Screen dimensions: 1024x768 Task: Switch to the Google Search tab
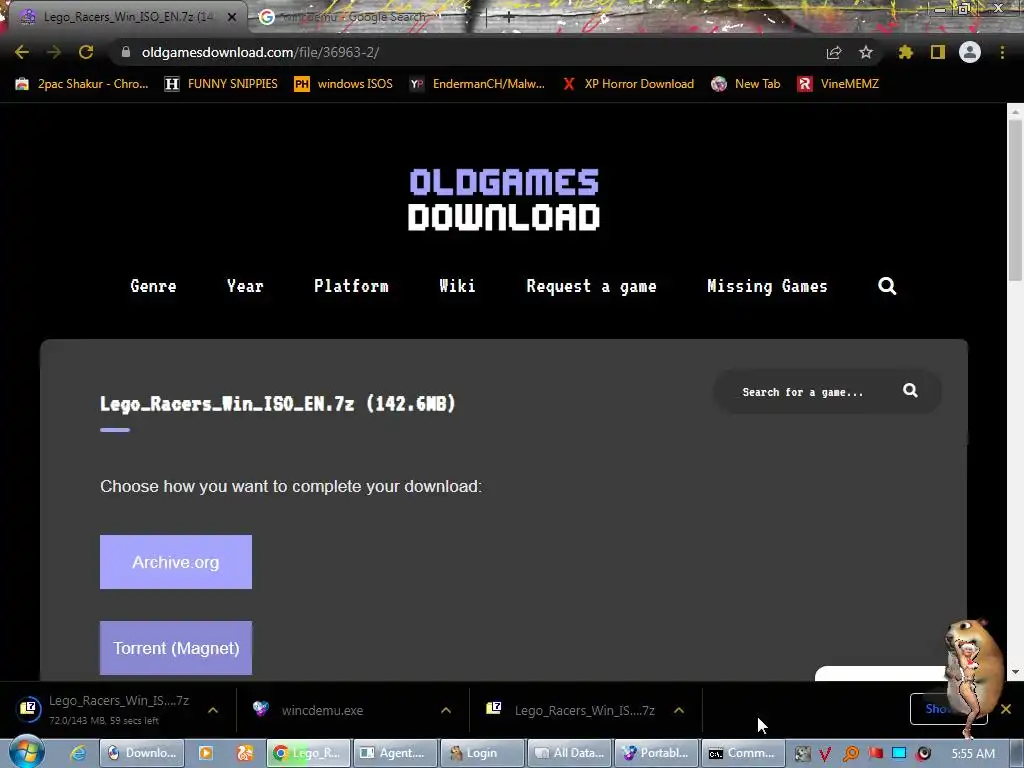353,17
